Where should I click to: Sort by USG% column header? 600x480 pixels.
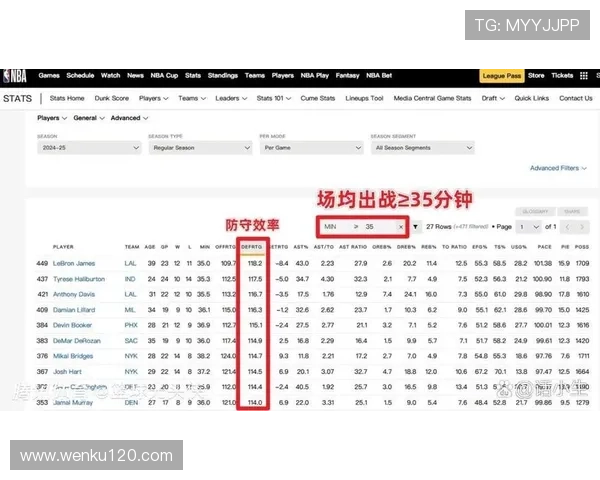click(x=519, y=247)
